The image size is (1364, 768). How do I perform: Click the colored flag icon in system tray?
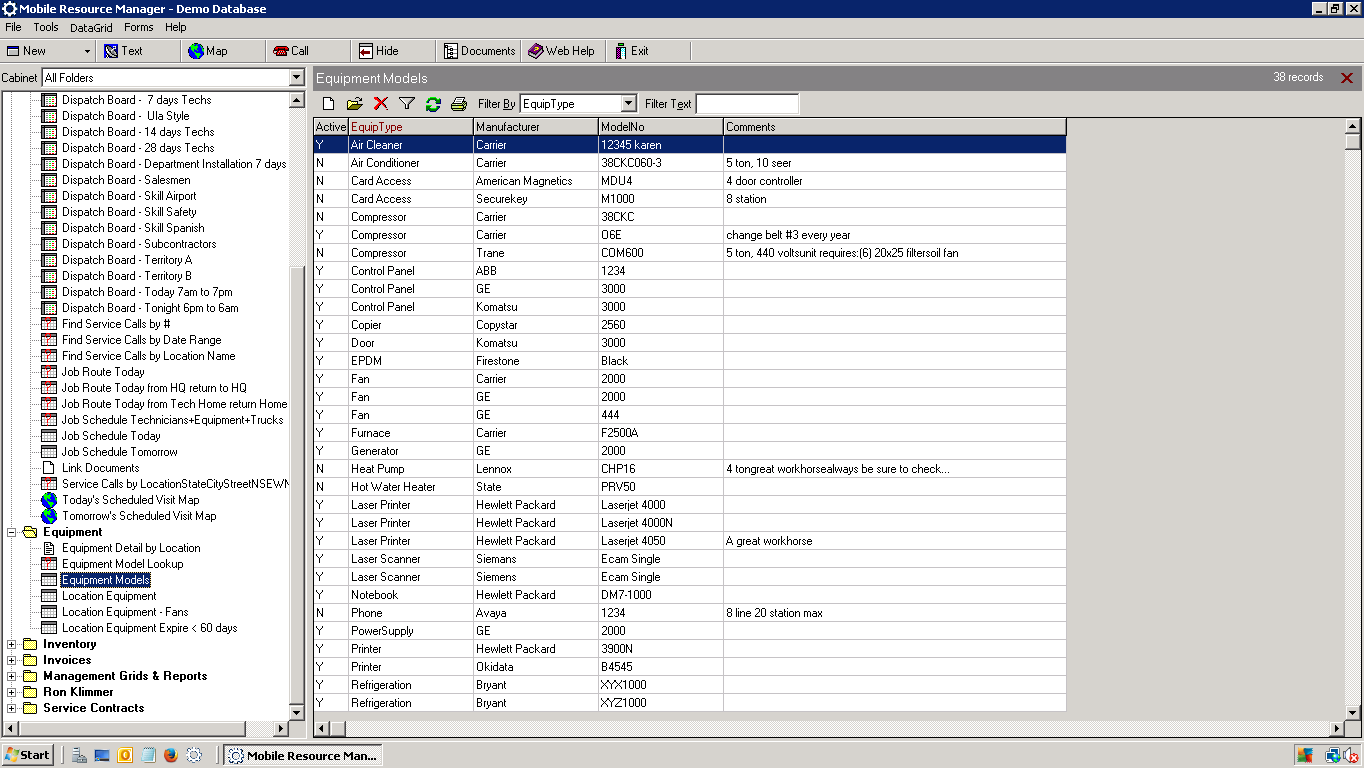pos(1305,756)
